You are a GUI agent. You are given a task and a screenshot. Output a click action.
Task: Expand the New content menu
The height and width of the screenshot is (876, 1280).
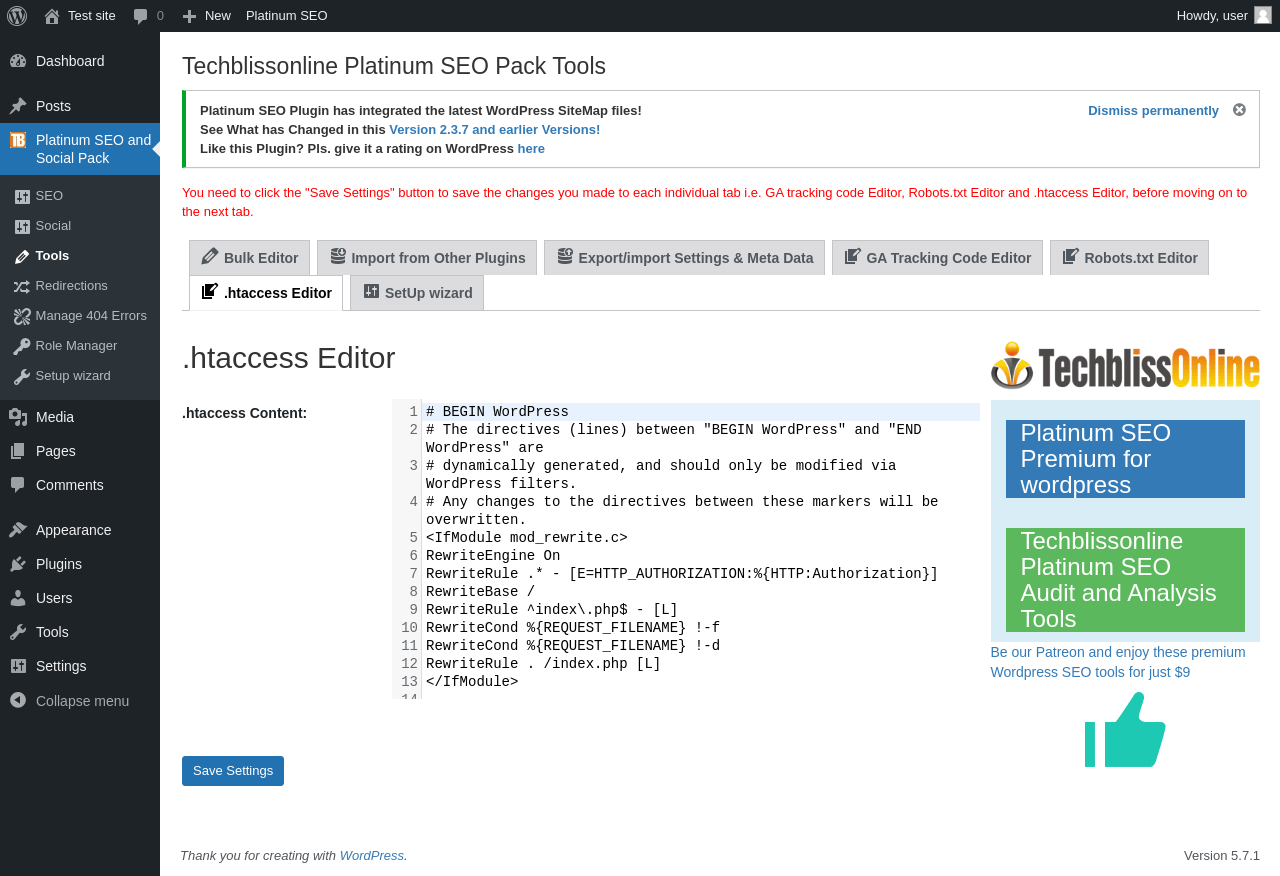207,16
